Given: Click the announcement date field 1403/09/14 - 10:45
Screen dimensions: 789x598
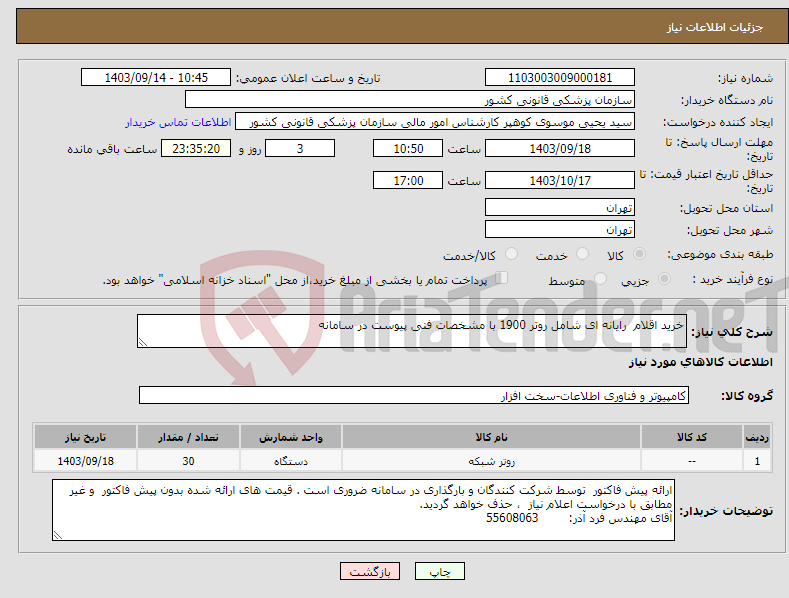Looking at the screenshot, I should pyautogui.click(x=156, y=78).
